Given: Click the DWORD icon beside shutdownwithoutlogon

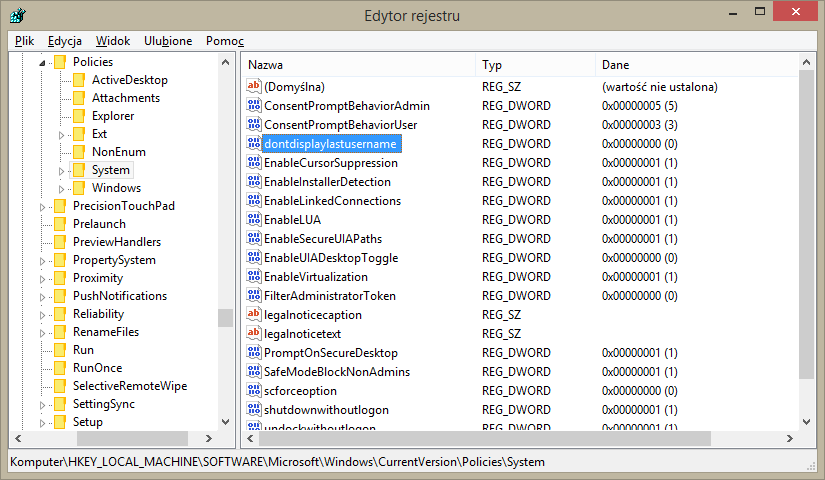Looking at the screenshot, I should (x=254, y=409).
